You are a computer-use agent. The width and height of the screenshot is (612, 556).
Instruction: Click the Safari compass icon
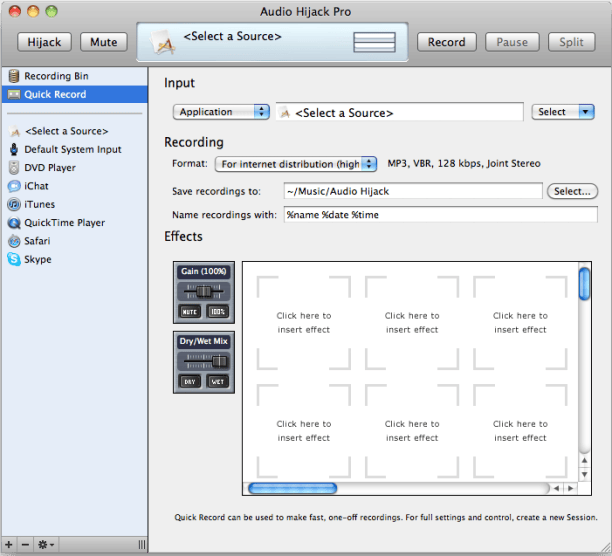[x=14, y=241]
